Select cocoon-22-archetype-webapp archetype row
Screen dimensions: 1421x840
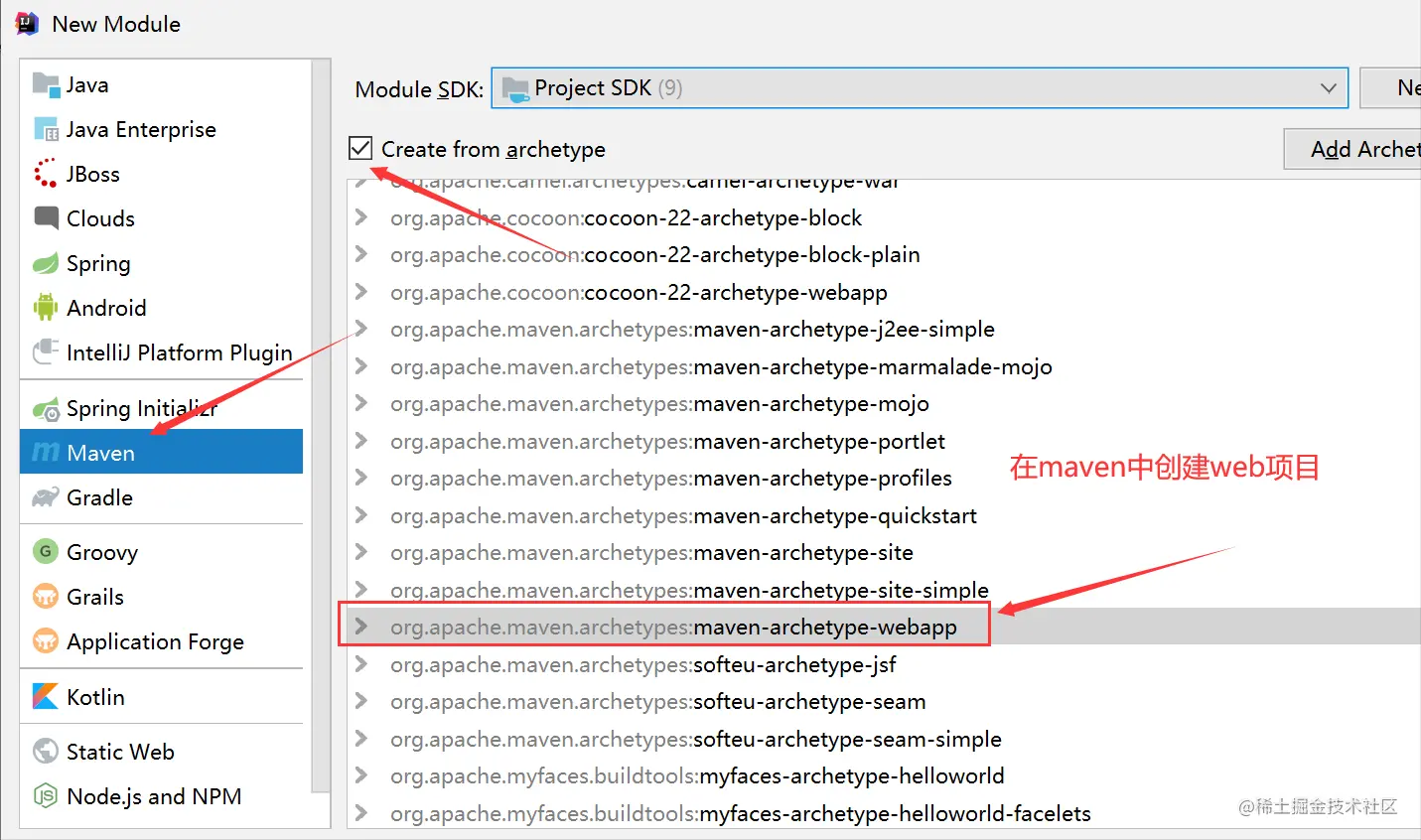tap(884, 292)
